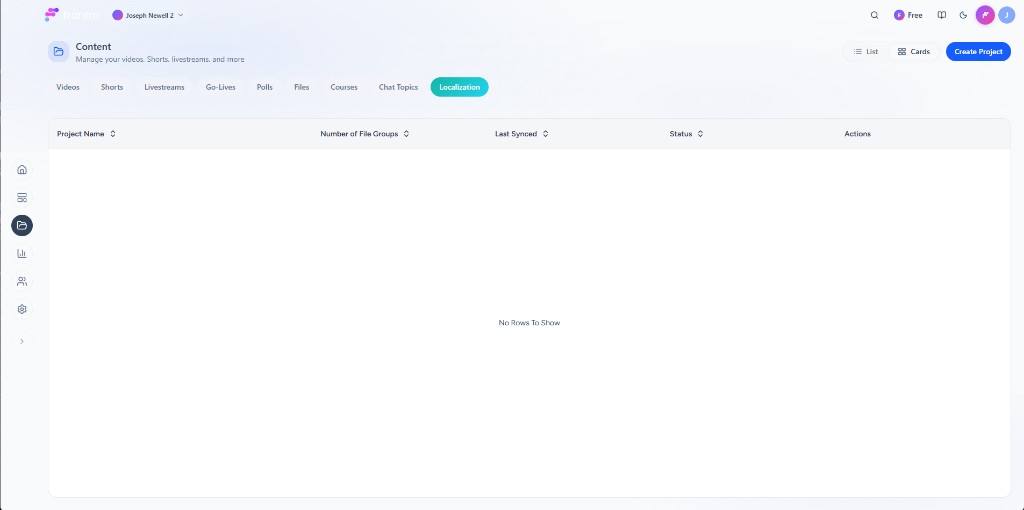This screenshot has width=1024, height=510.
Task: Switch to List view
Action: 866,51
